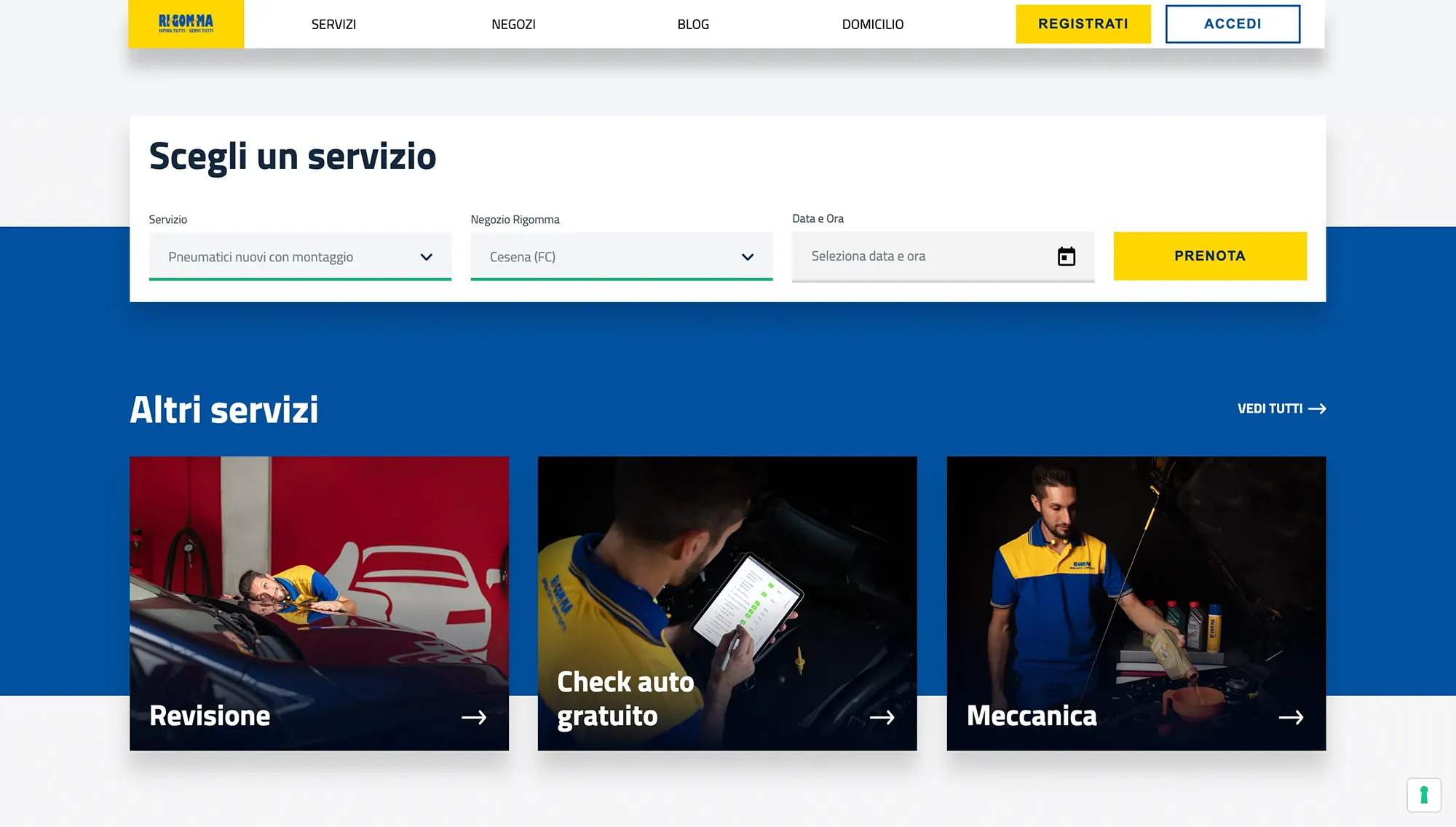Expand the Servizio dropdown chevron
Image resolution: width=1456 pixels, height=827 pixels.
coord(427,257)
